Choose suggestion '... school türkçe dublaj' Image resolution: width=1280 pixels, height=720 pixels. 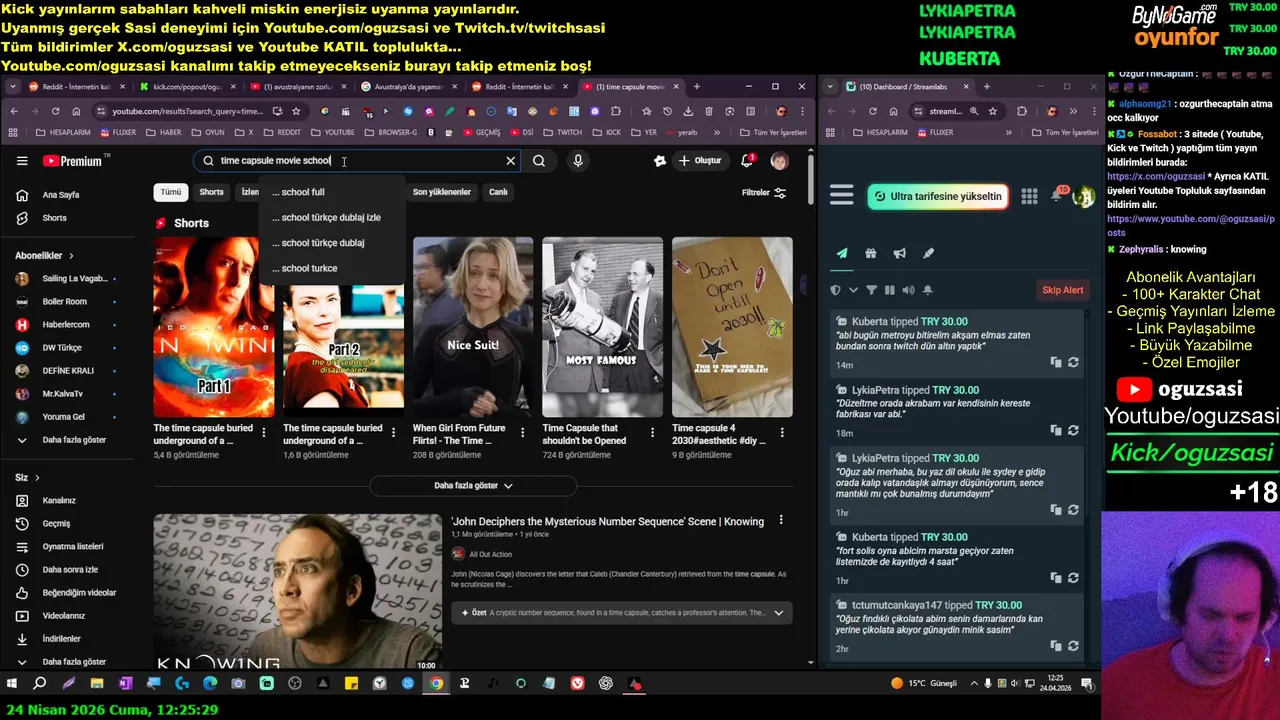click(x=333, y=243)
